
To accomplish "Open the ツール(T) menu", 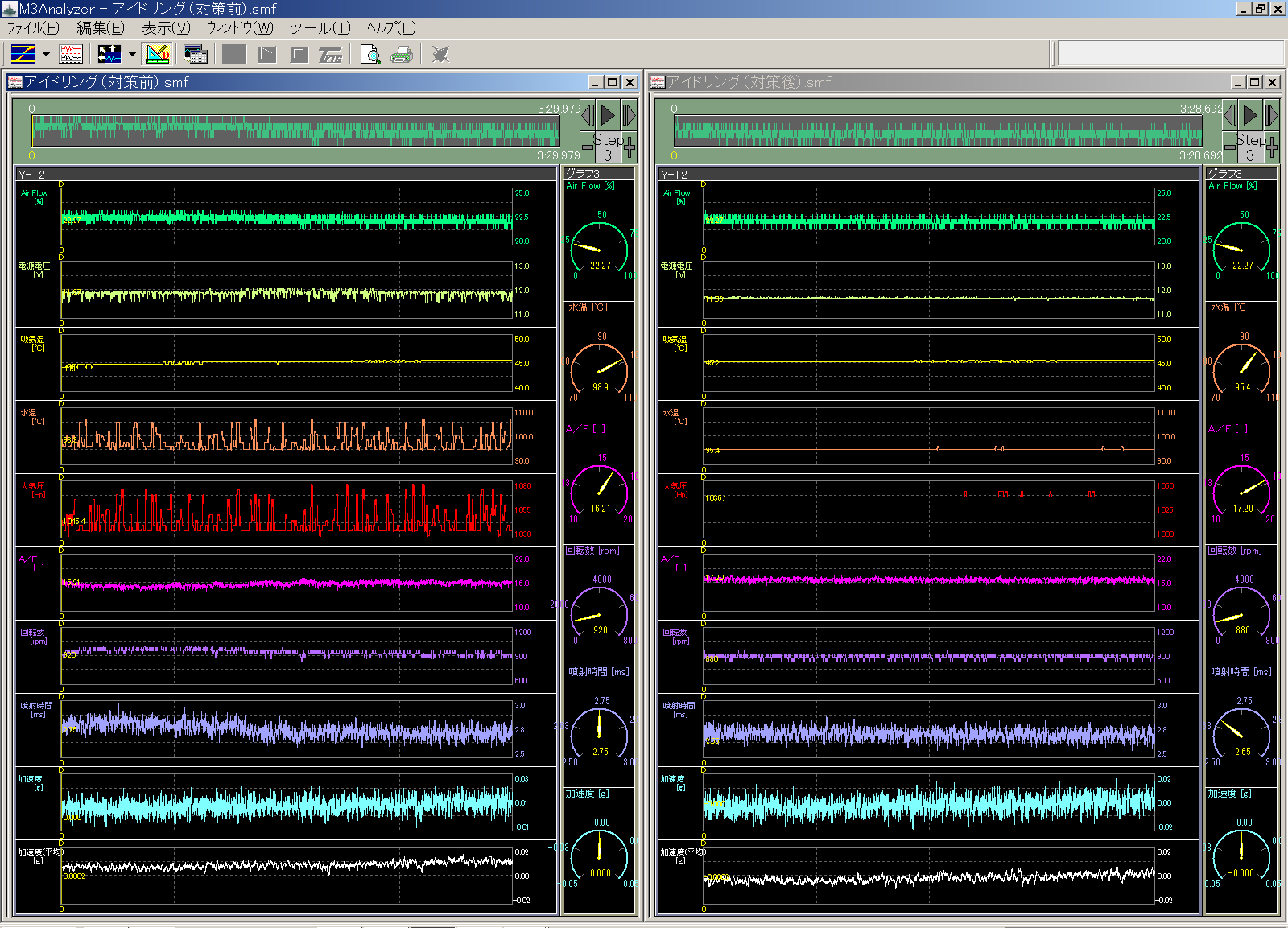I will (x=320, y=28).
